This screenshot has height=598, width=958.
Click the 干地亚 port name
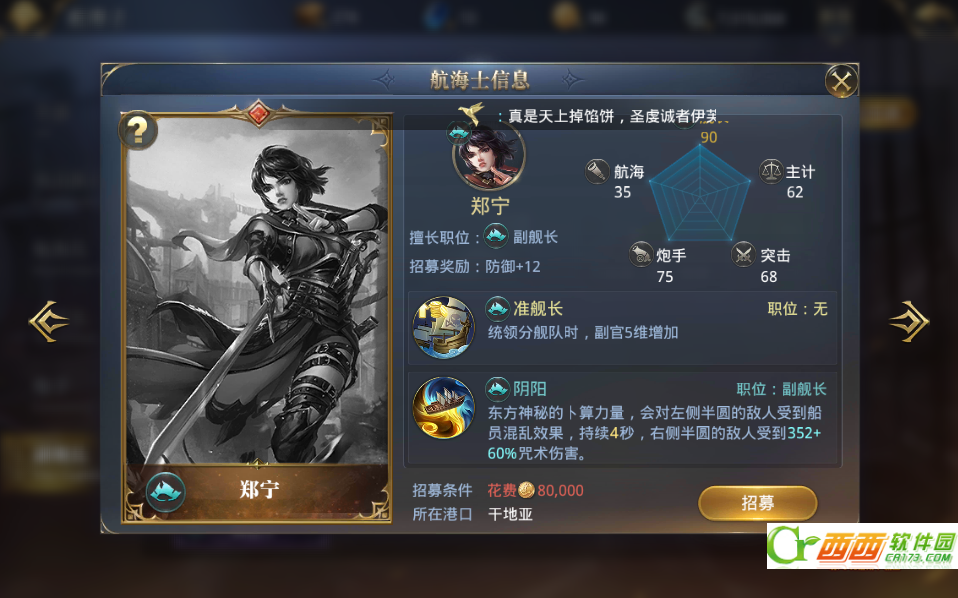(x=510, y=514)
